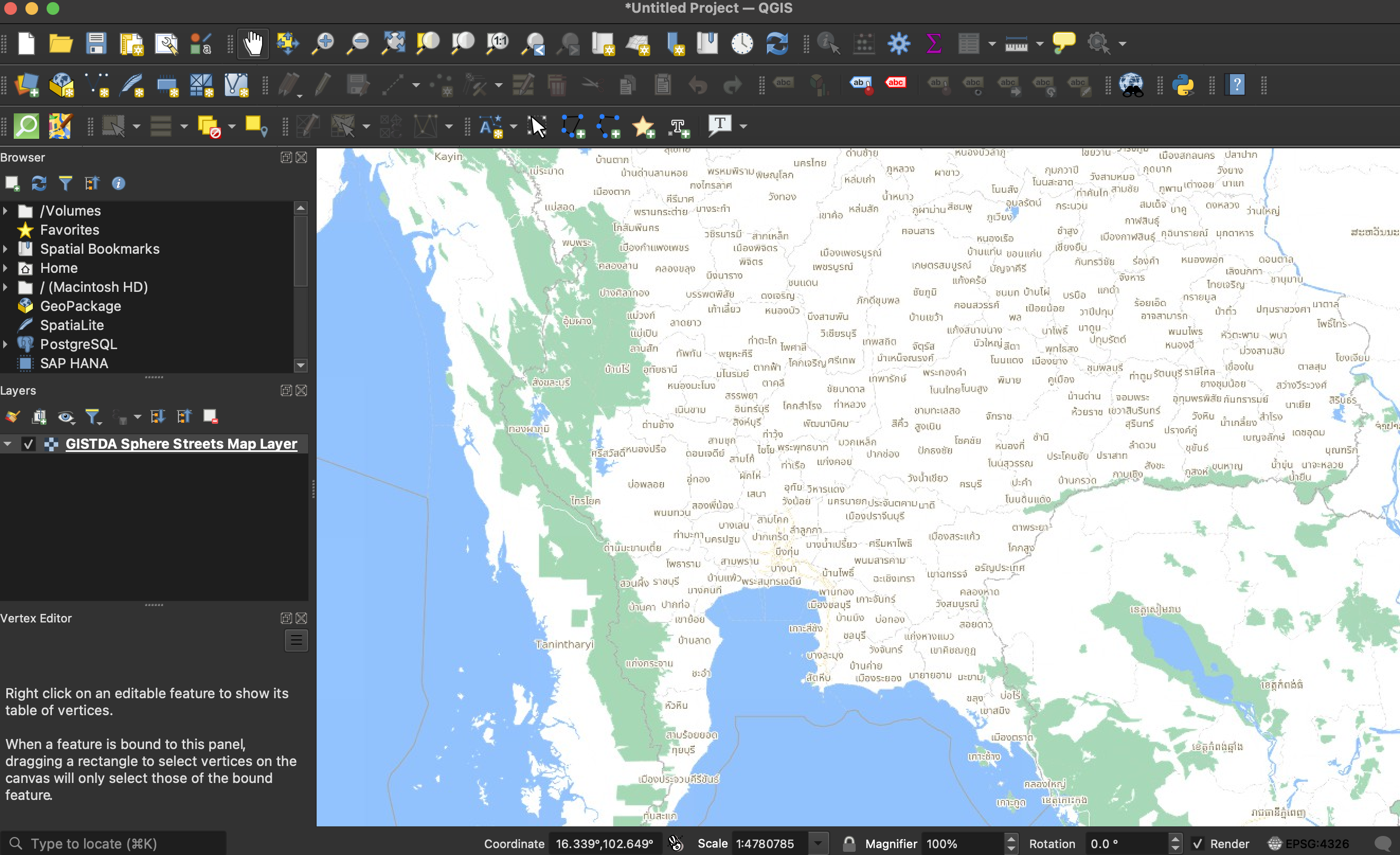Open Vertex Editor options hamburger button
The height and width of the screenshot is (855, 1400).
click(x=296, y=640)
